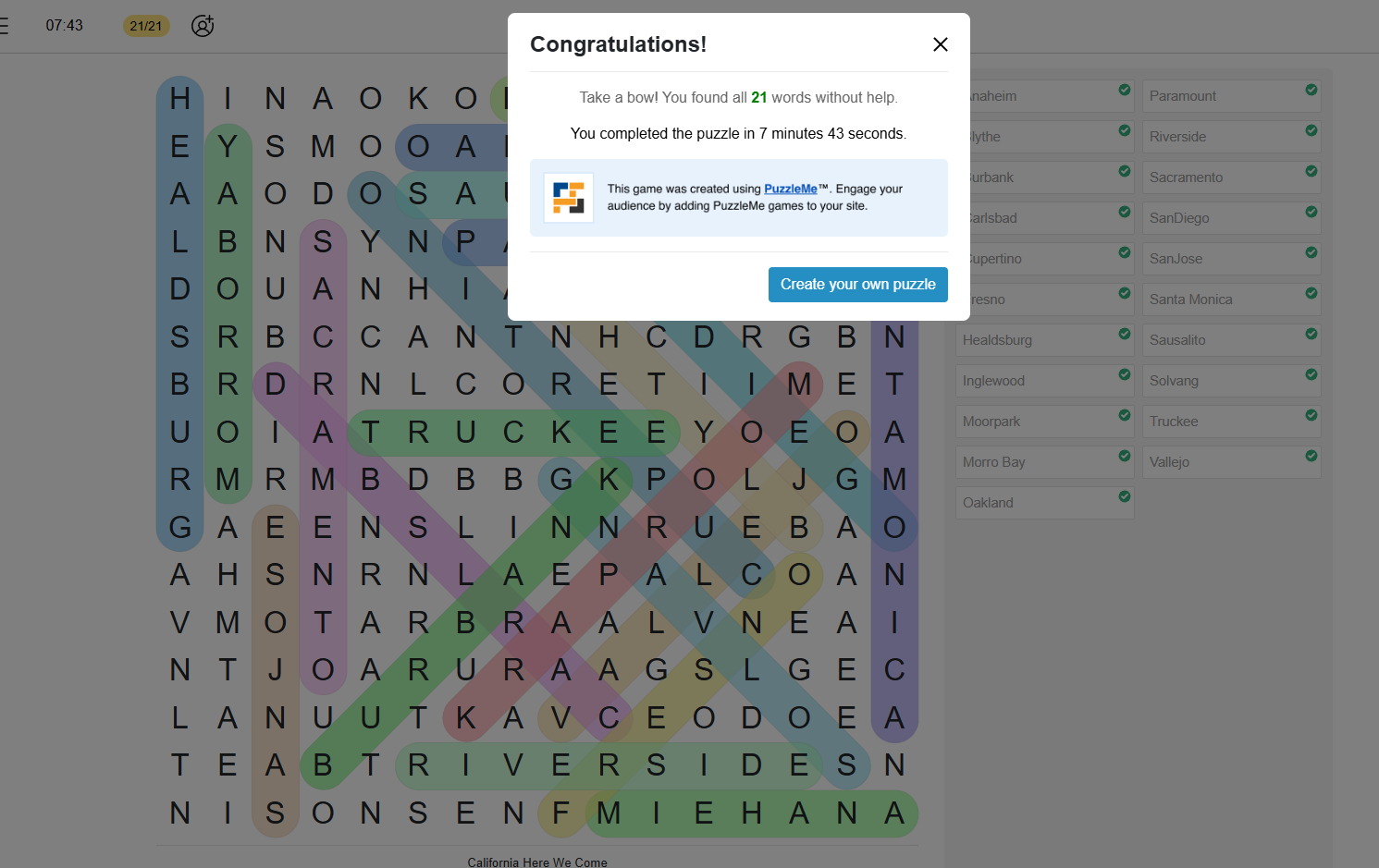Viewport: 1379px width, 868px height.
Task: Click the checkmark beside Vallejo
Action: pyautogui.click(x=1311, y=456)
